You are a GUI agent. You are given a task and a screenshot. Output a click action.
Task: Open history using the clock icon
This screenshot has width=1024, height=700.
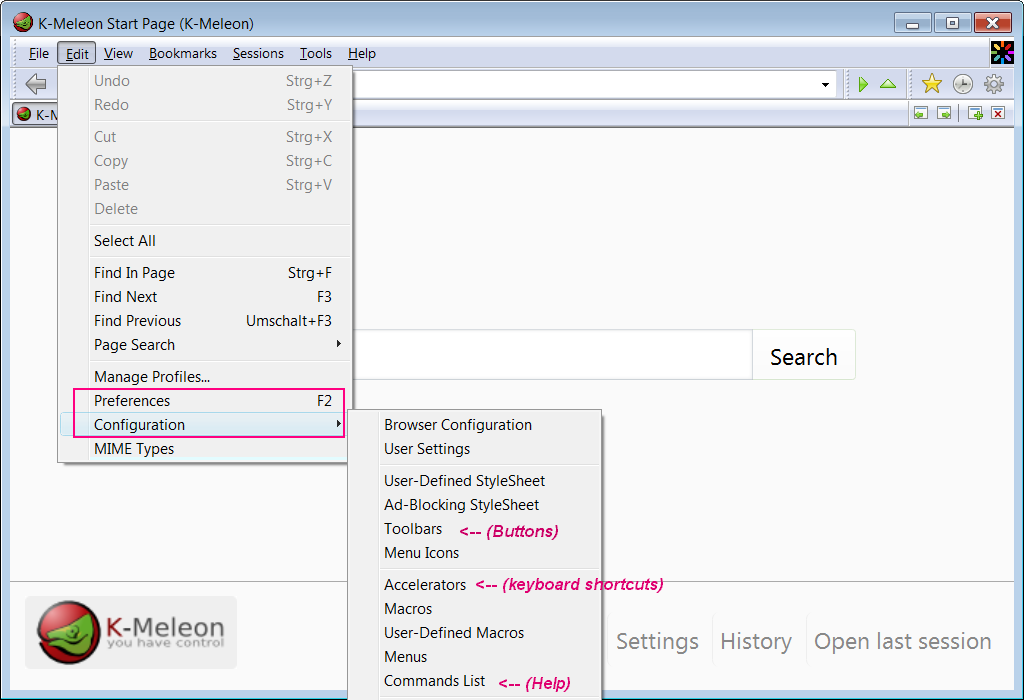pos(963,84)
